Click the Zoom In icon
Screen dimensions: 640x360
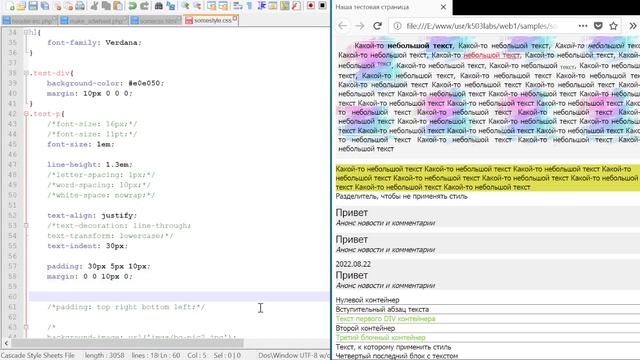(185, 6)
